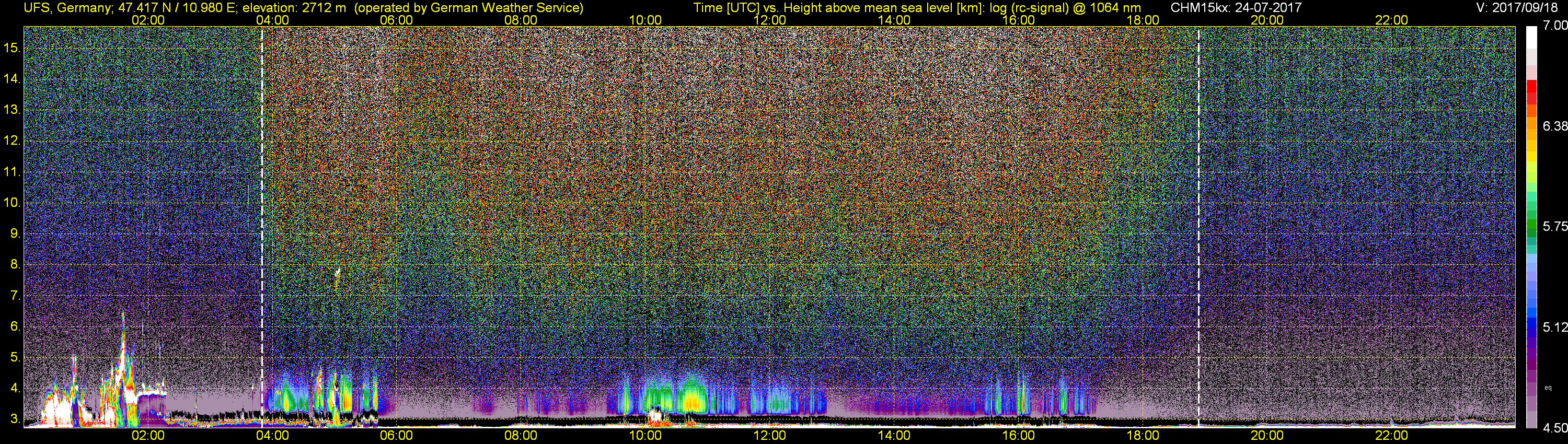Click the '12:00' label on the bottom time axis
This screenshot has width=1568, height=444.
pyautogui.click(x=769, y=436)
